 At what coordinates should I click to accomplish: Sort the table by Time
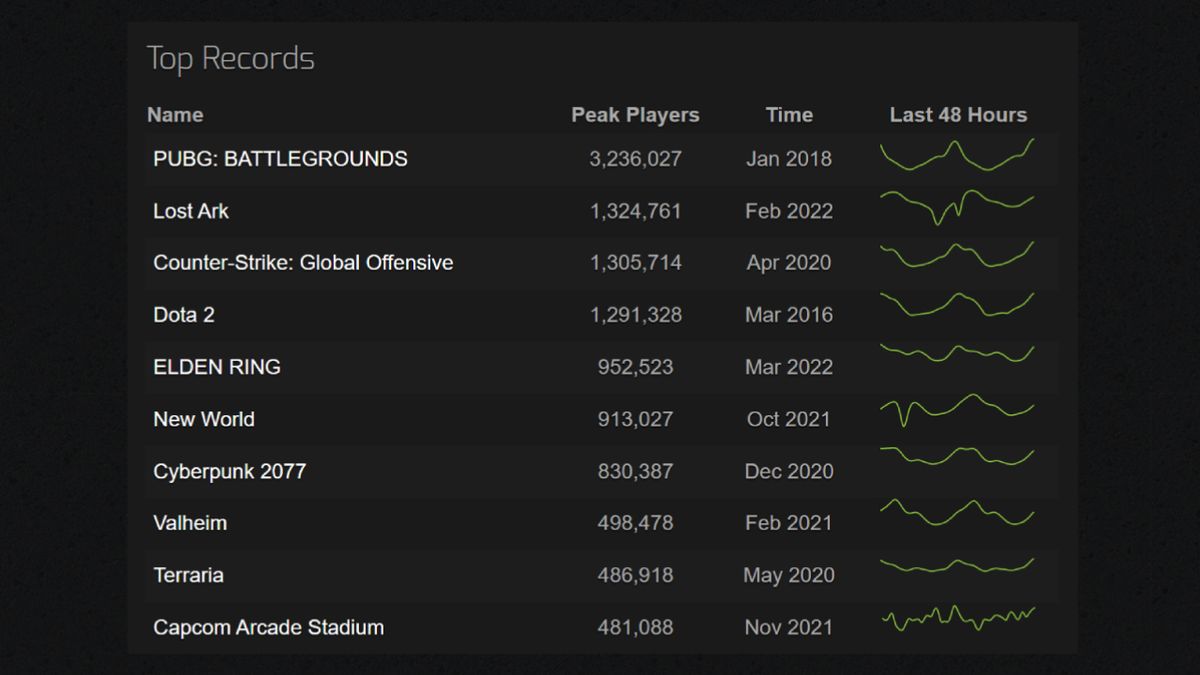coord(789,114)
